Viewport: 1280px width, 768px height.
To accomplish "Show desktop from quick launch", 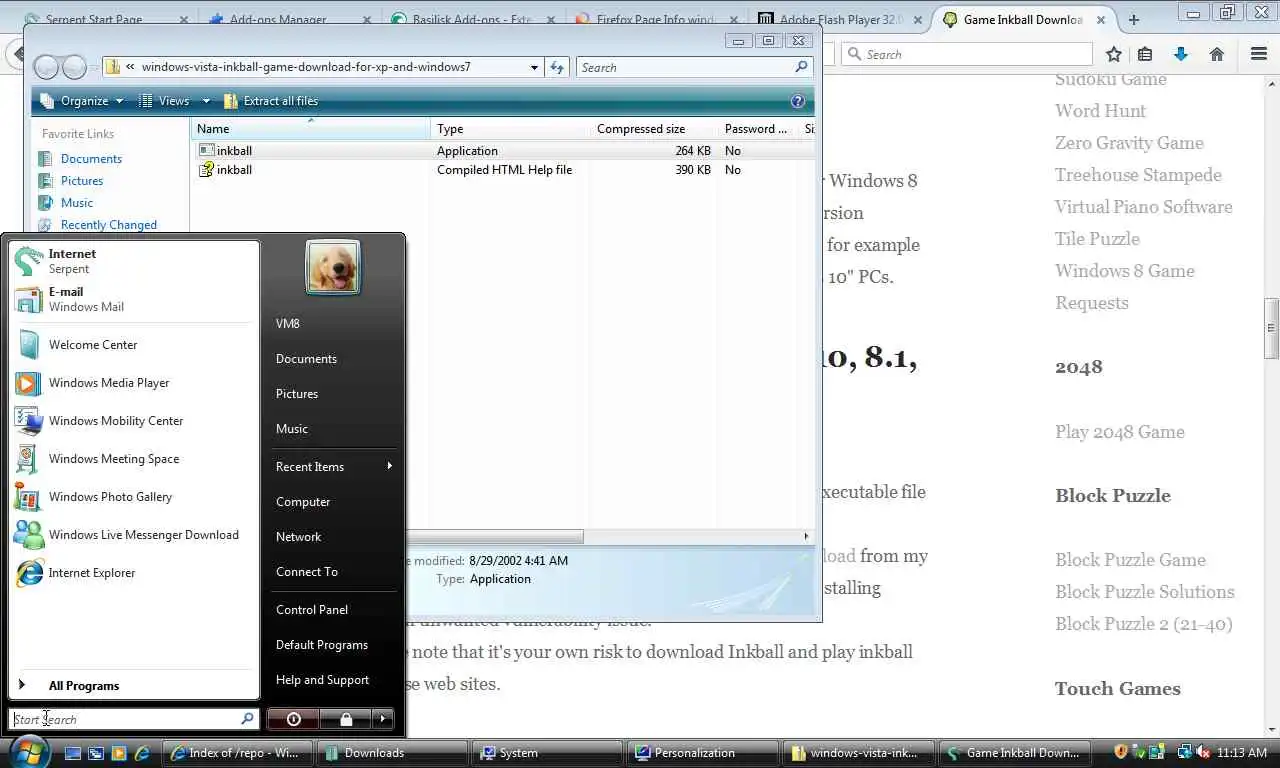I will pyautogui.click(x=73, y=753).
